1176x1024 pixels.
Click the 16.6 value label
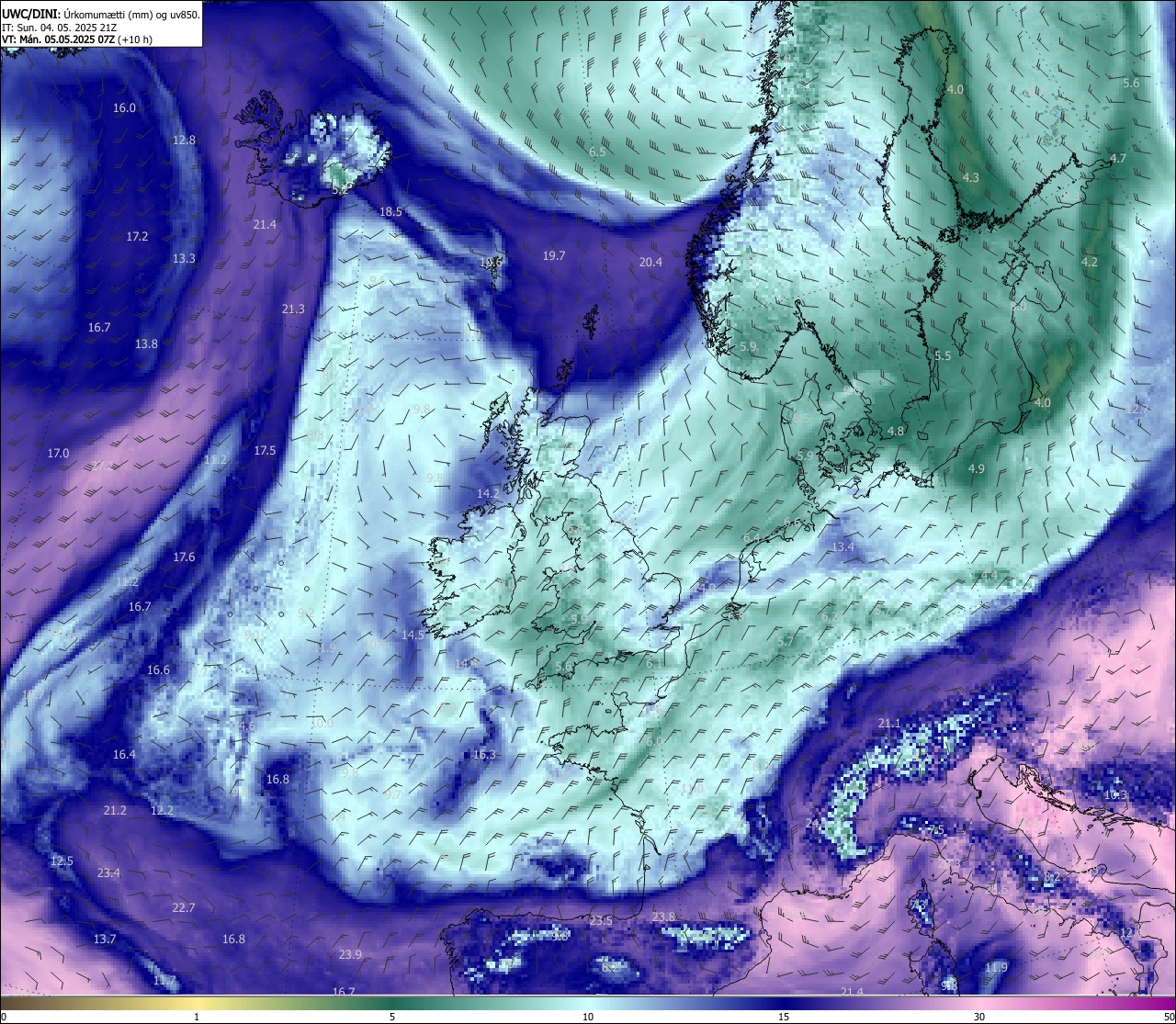point(159,670)
